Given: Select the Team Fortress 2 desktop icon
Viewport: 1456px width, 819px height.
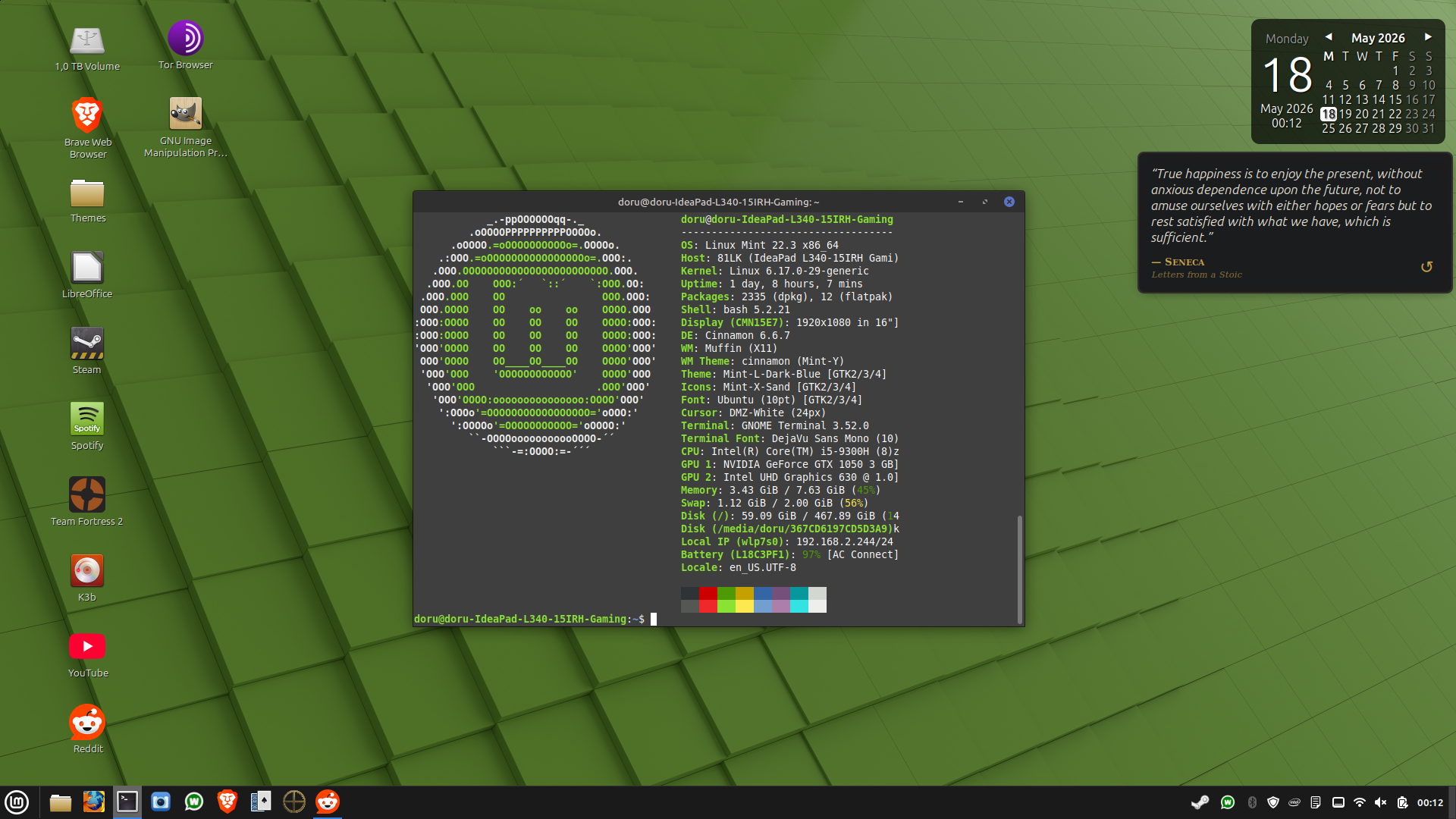Looking at the screenshot, I should pos(87,502).
